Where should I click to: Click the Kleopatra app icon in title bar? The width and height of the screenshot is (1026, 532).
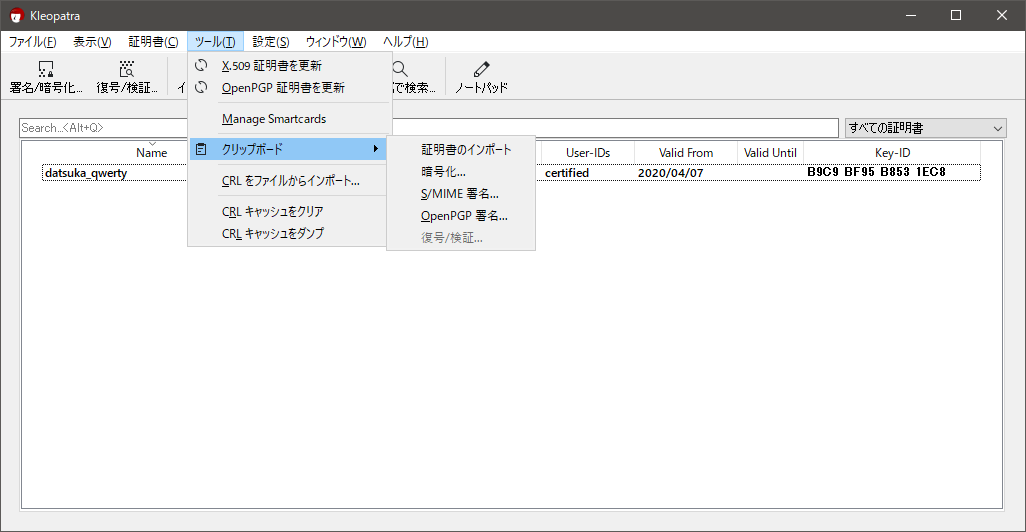[x=16, y=16]
